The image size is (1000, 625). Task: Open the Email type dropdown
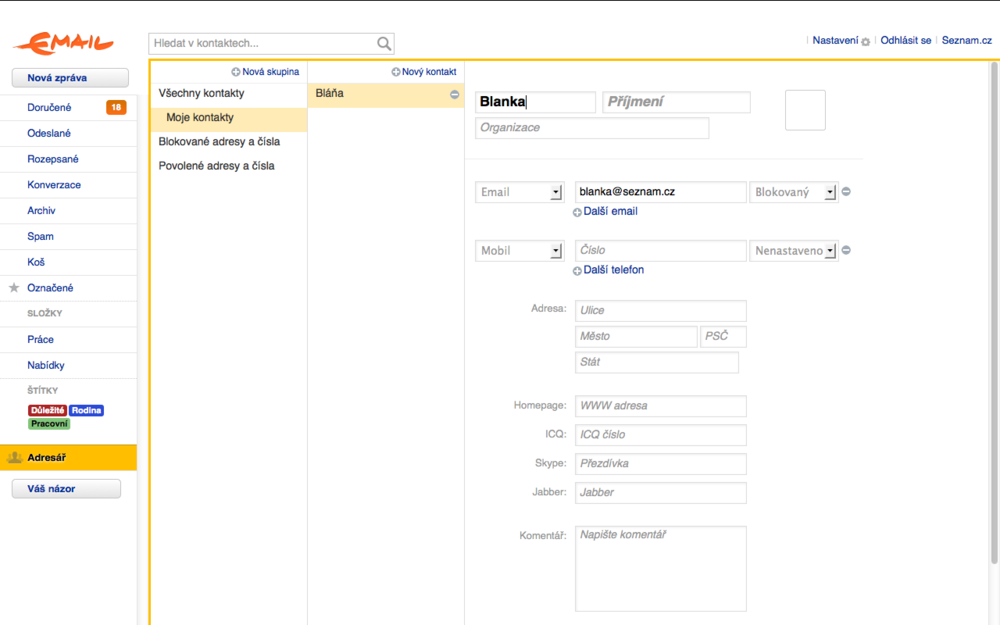click(519, 192)
